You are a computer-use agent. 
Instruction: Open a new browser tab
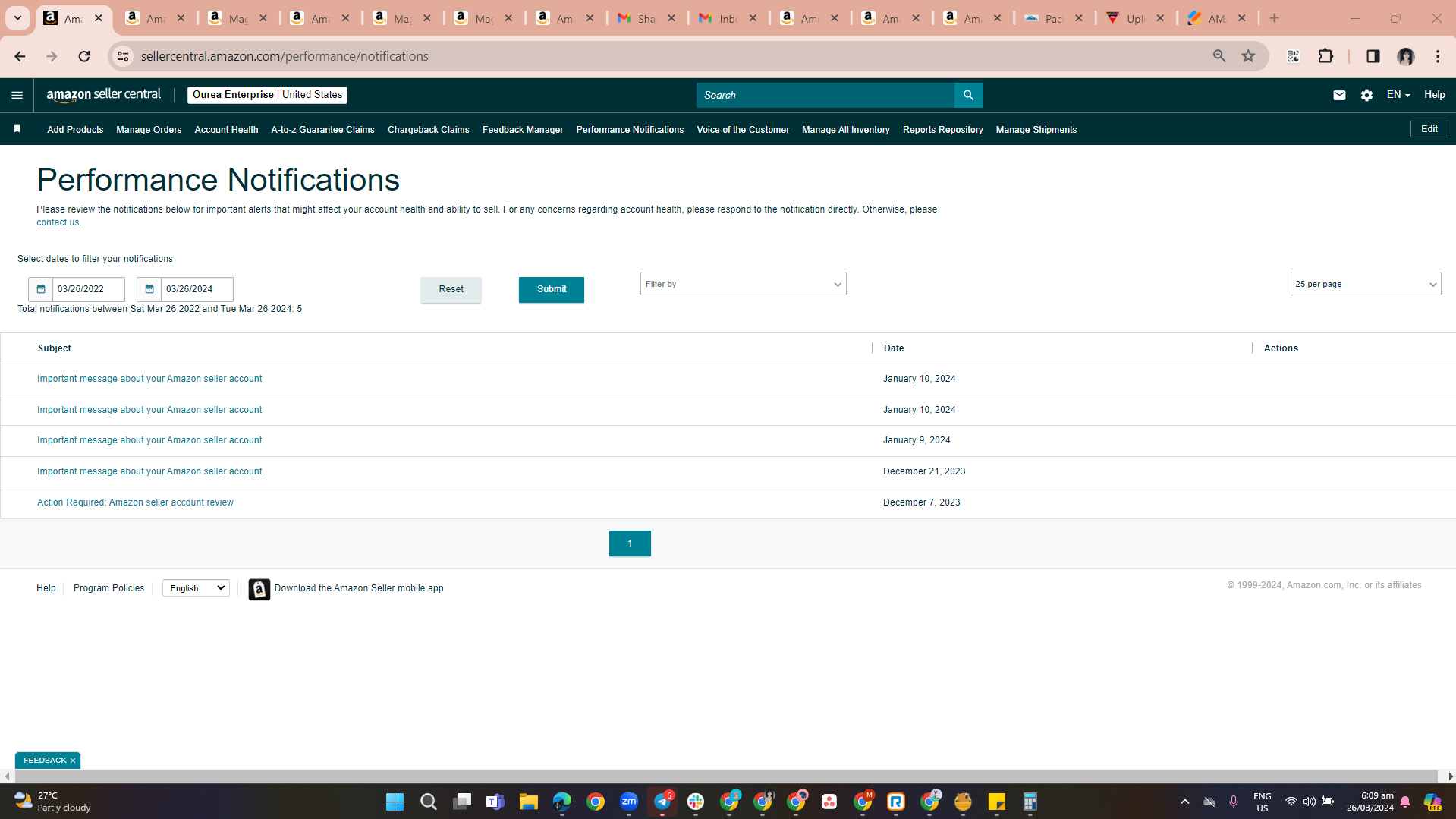1274,18
